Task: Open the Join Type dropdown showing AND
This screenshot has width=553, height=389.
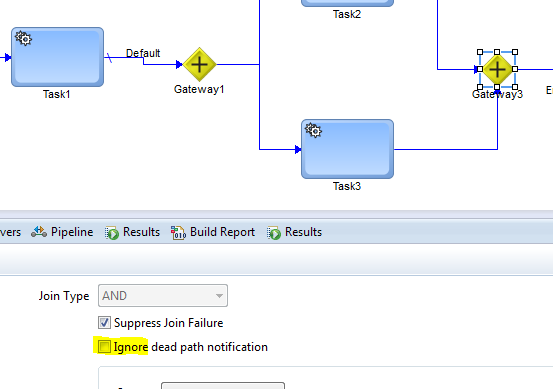Action: pyautogui.click(x=163, y=296)
